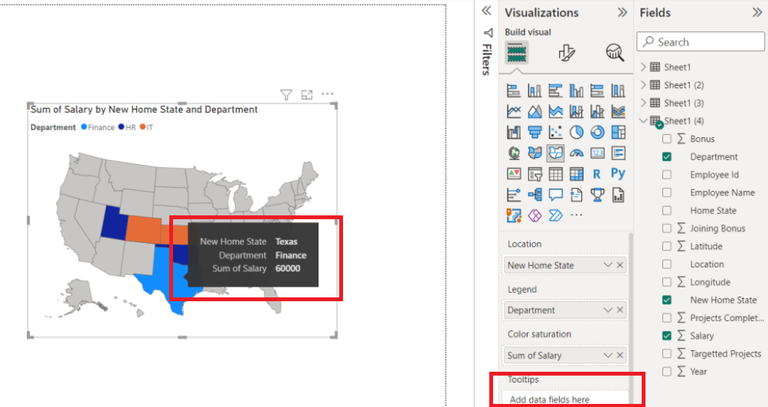
Task: Click the focus mode icon above map
Action: click(307, 95)
